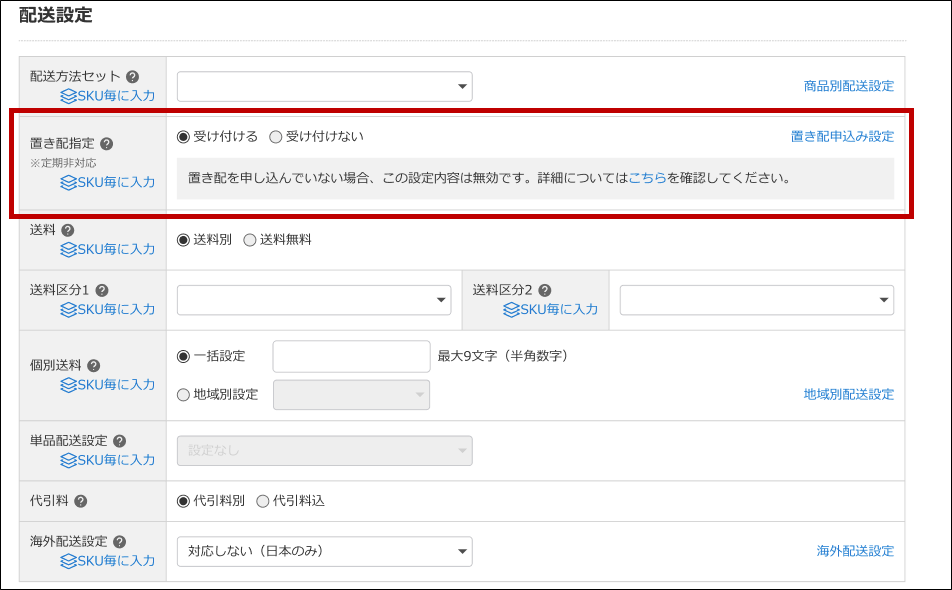The image size is (952, 590).
Task: Expand the 送料区分1 dropdown
Action: (314, 300)
